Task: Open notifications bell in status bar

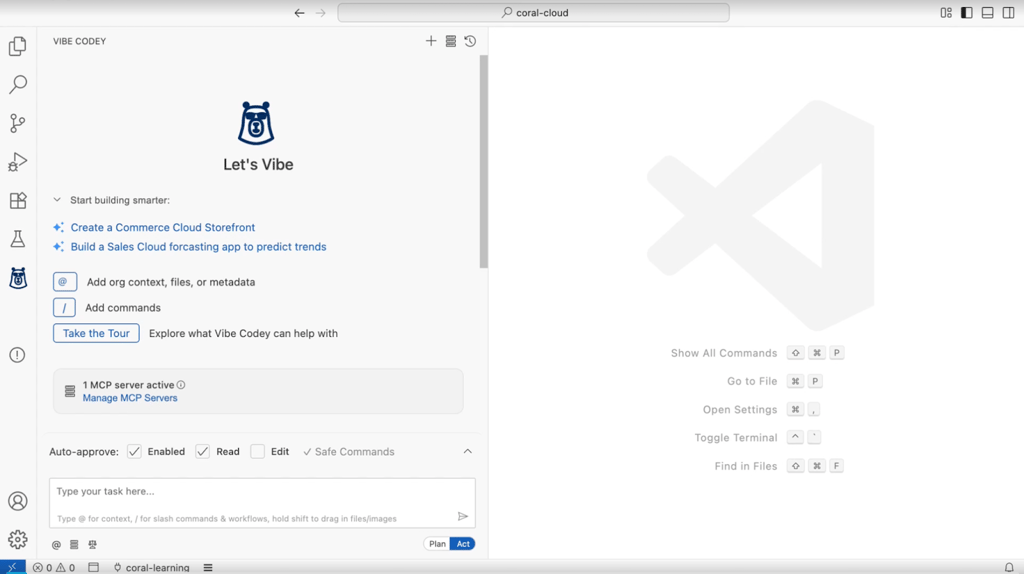Action: point(1009,567)
